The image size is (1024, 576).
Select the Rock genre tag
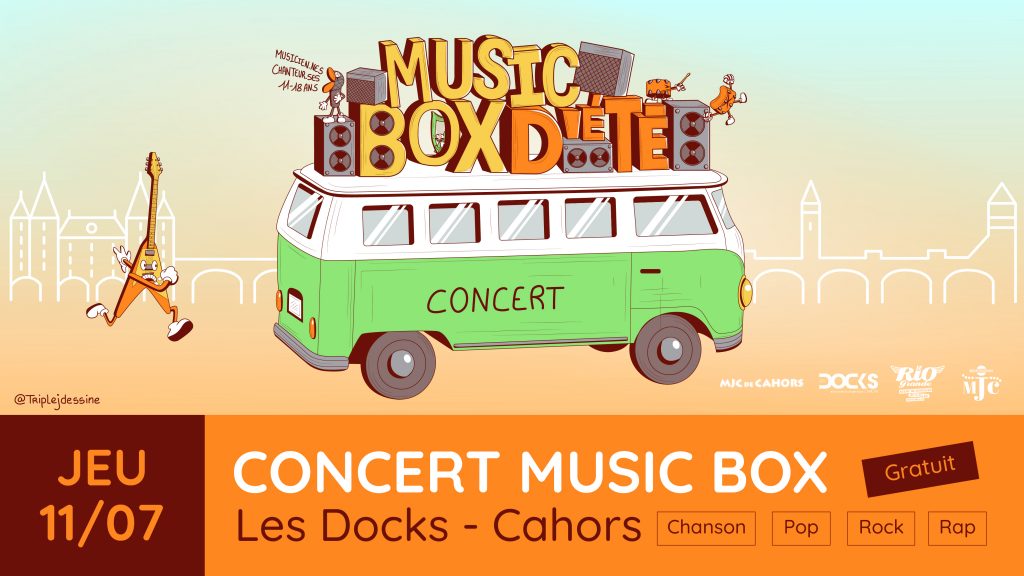881,528
